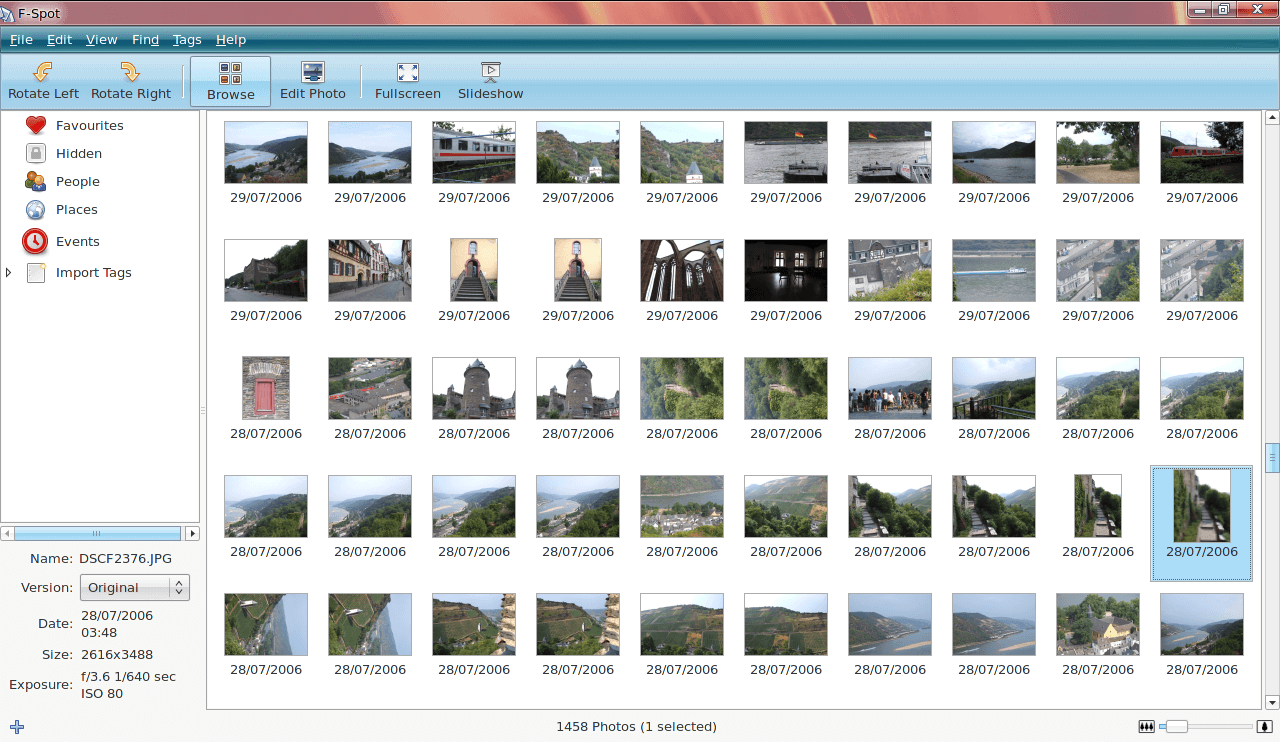Click the smallest thumbnail size icon

[x=1146, y=727]
